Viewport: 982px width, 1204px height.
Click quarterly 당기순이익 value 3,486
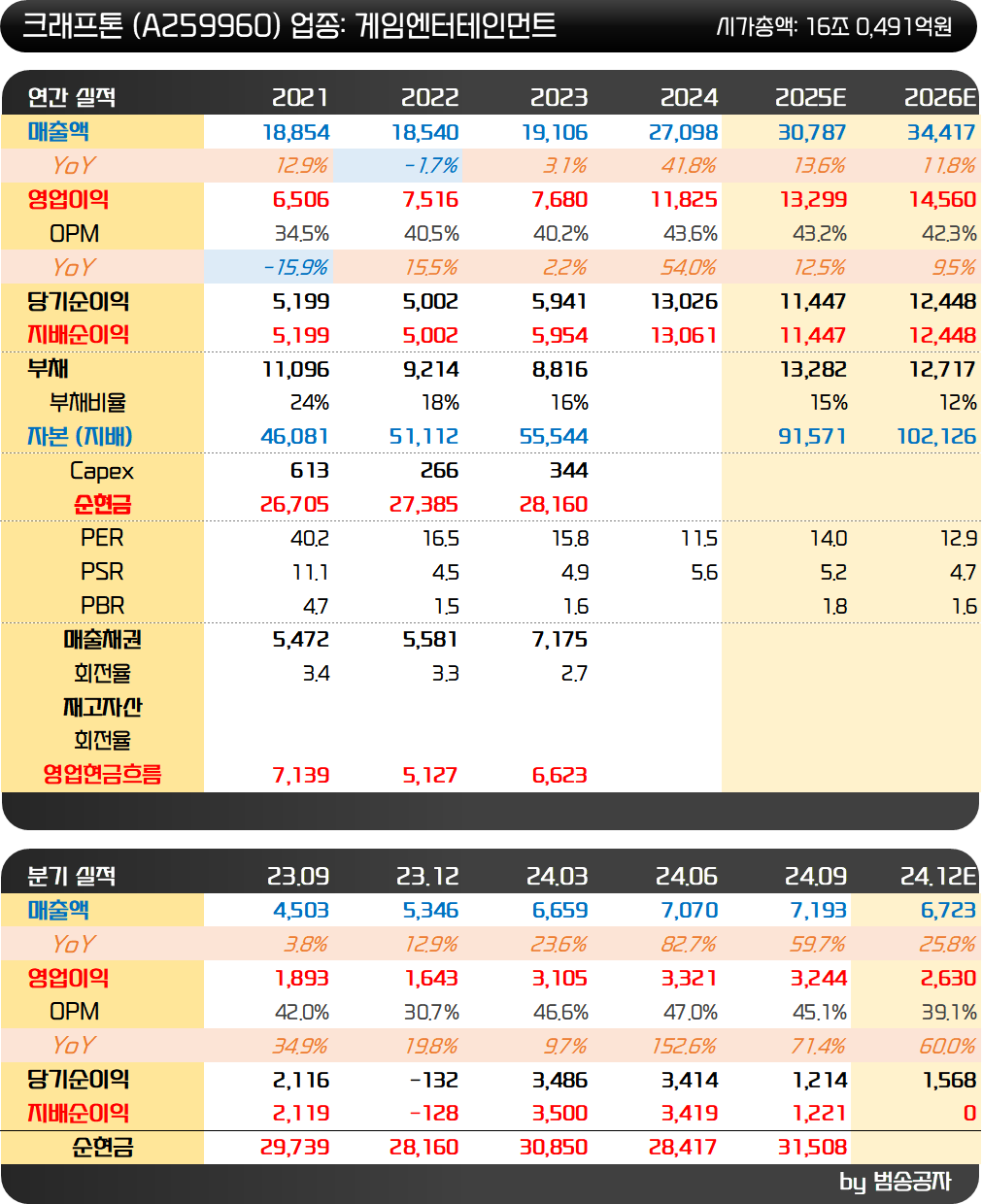point(560,1080)
